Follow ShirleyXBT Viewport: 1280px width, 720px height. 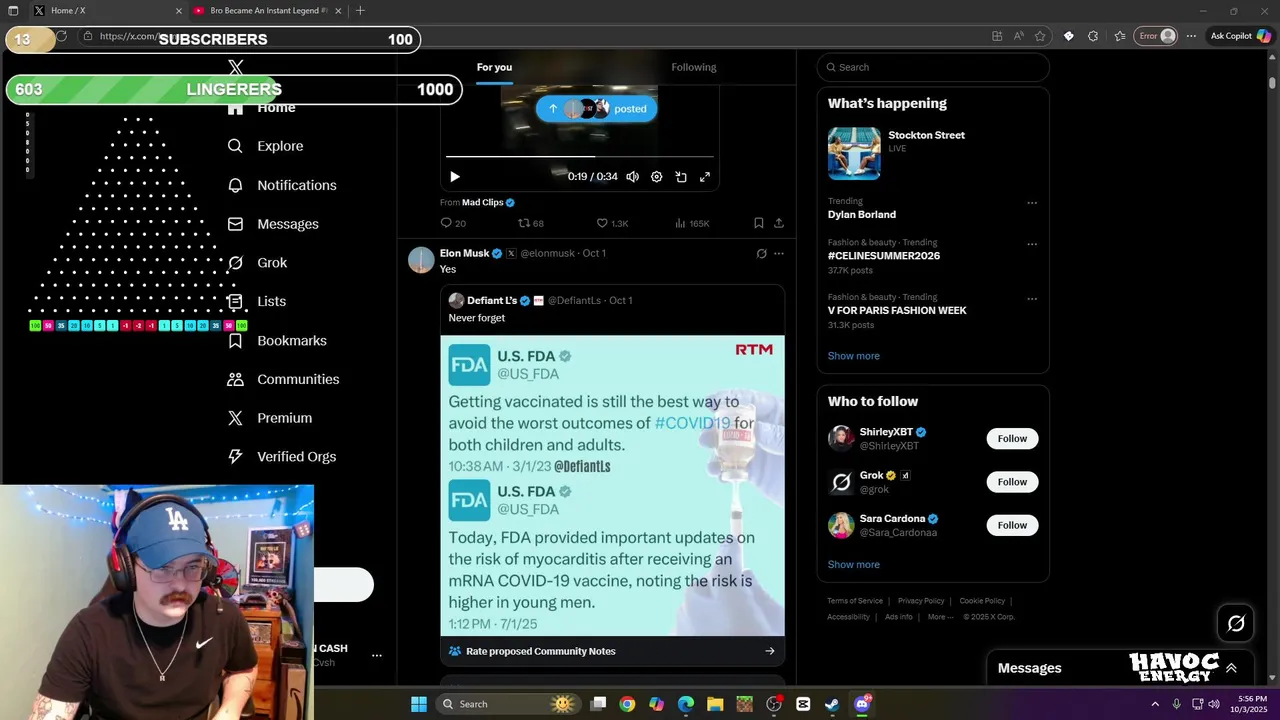(1012, 439)
